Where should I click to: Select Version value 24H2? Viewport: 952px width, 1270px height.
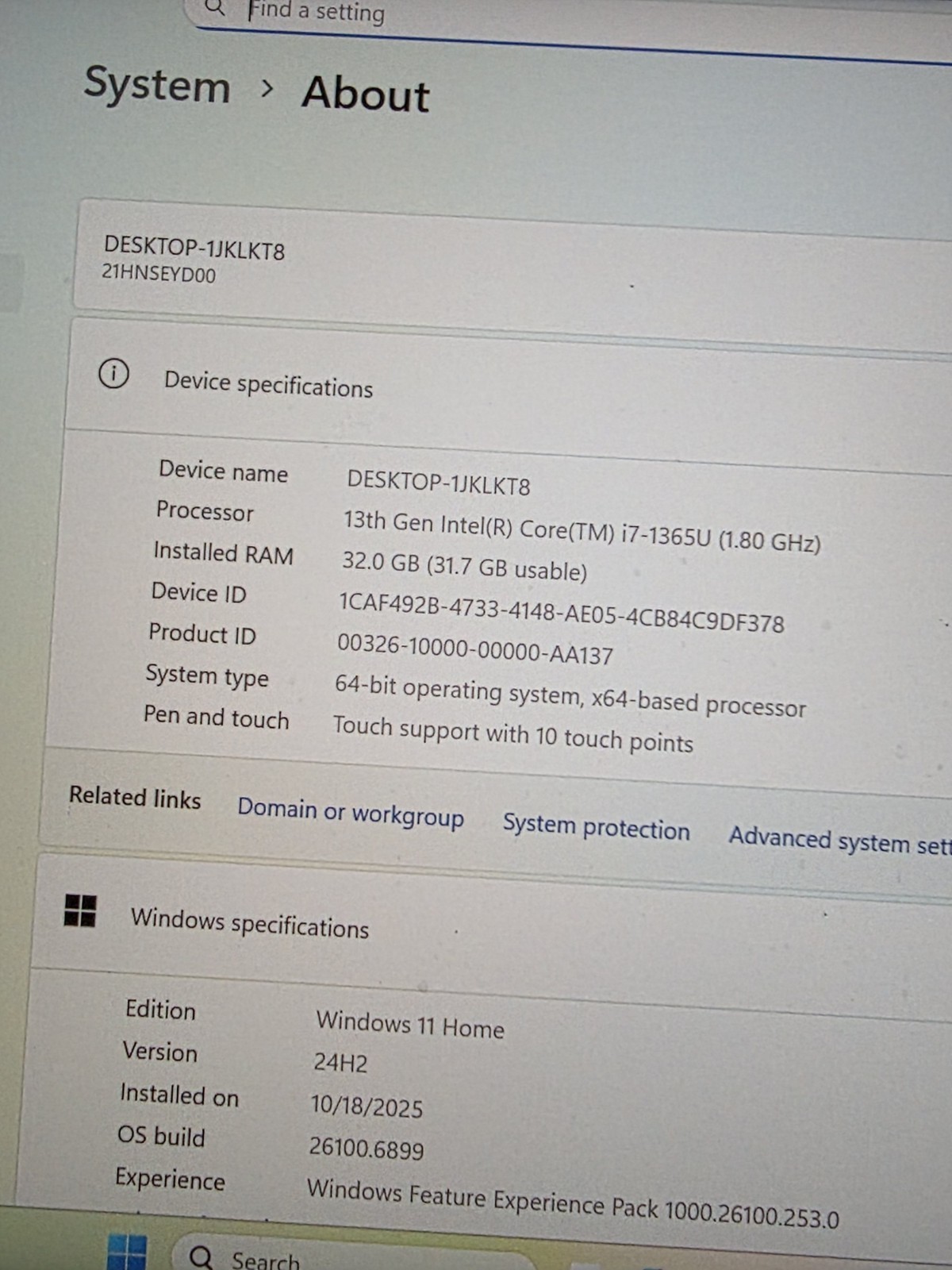340,1062
